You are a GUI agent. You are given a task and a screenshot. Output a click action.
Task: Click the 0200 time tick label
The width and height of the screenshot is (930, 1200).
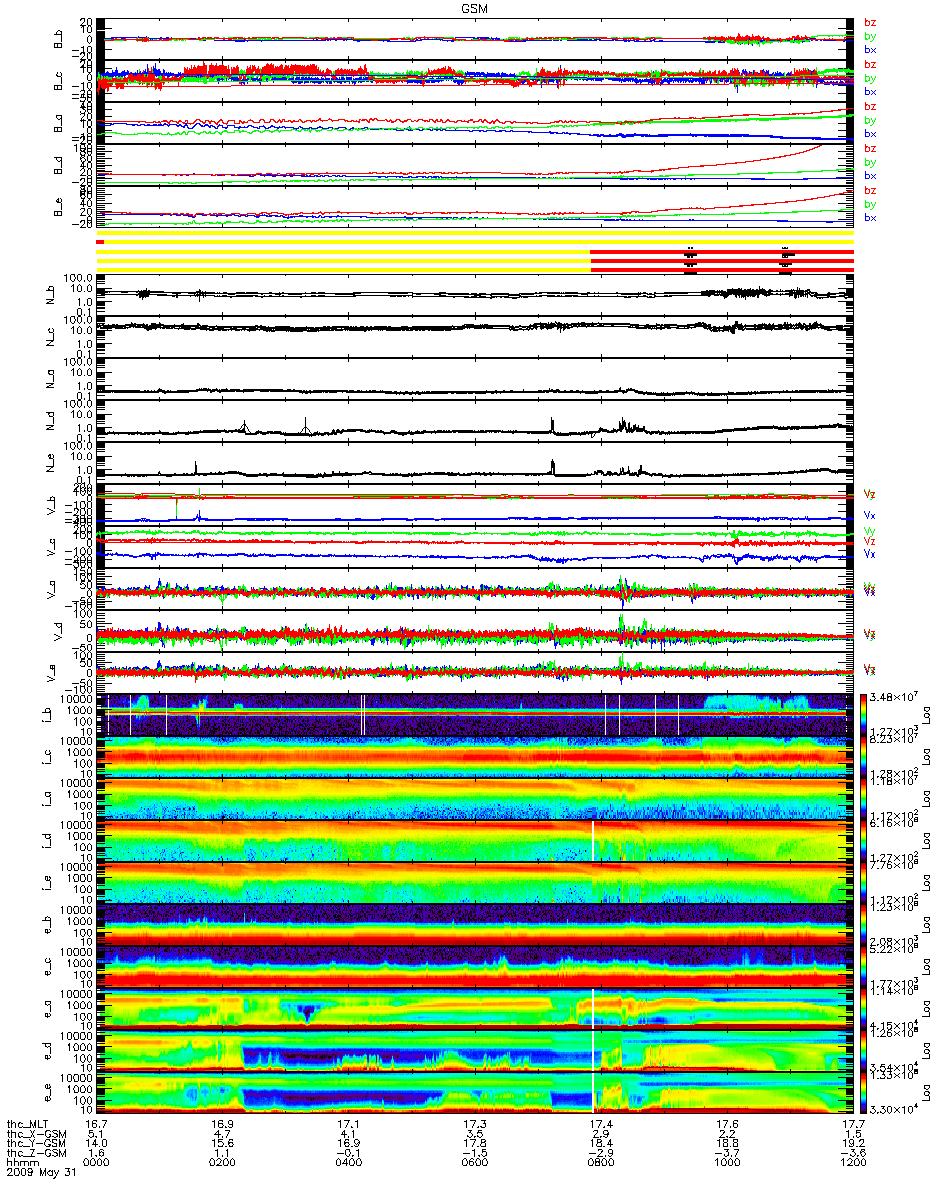[x=223, y=1163]
